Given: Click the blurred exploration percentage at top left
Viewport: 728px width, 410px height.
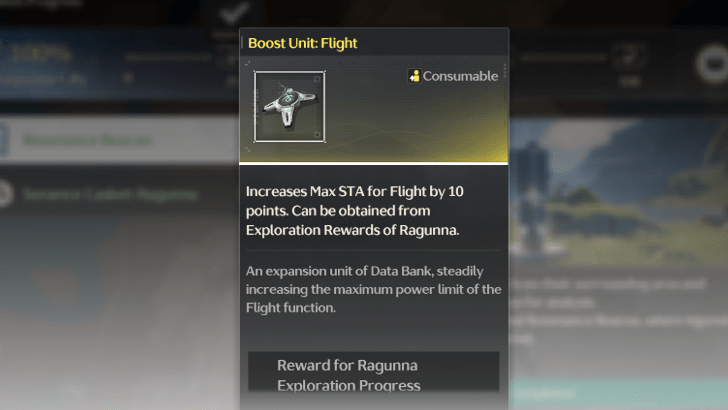Looking at the screenshot, I should pyautogui.click(x=40, y=55).
